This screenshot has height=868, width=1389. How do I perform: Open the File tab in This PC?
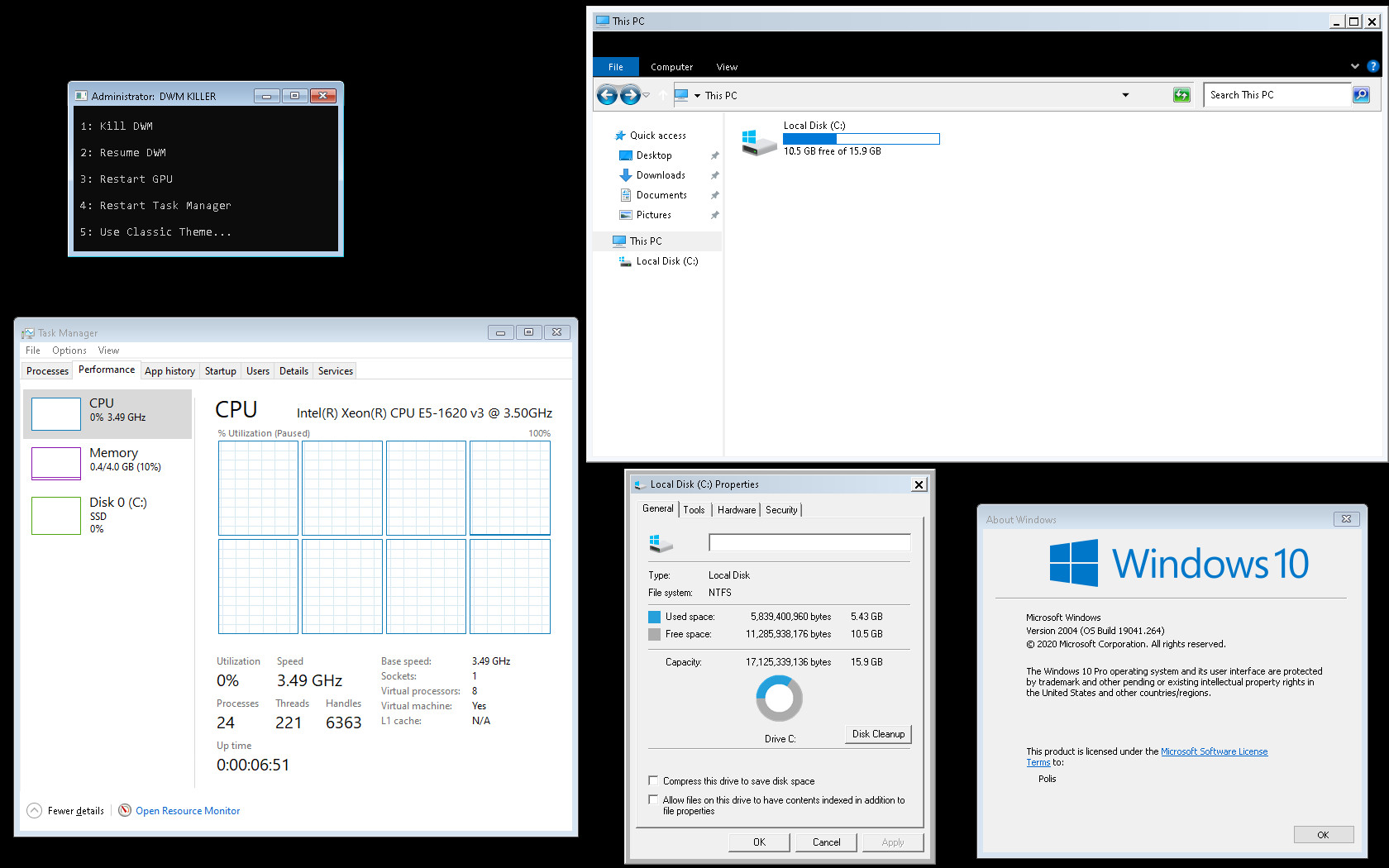[x=616, y=67]
